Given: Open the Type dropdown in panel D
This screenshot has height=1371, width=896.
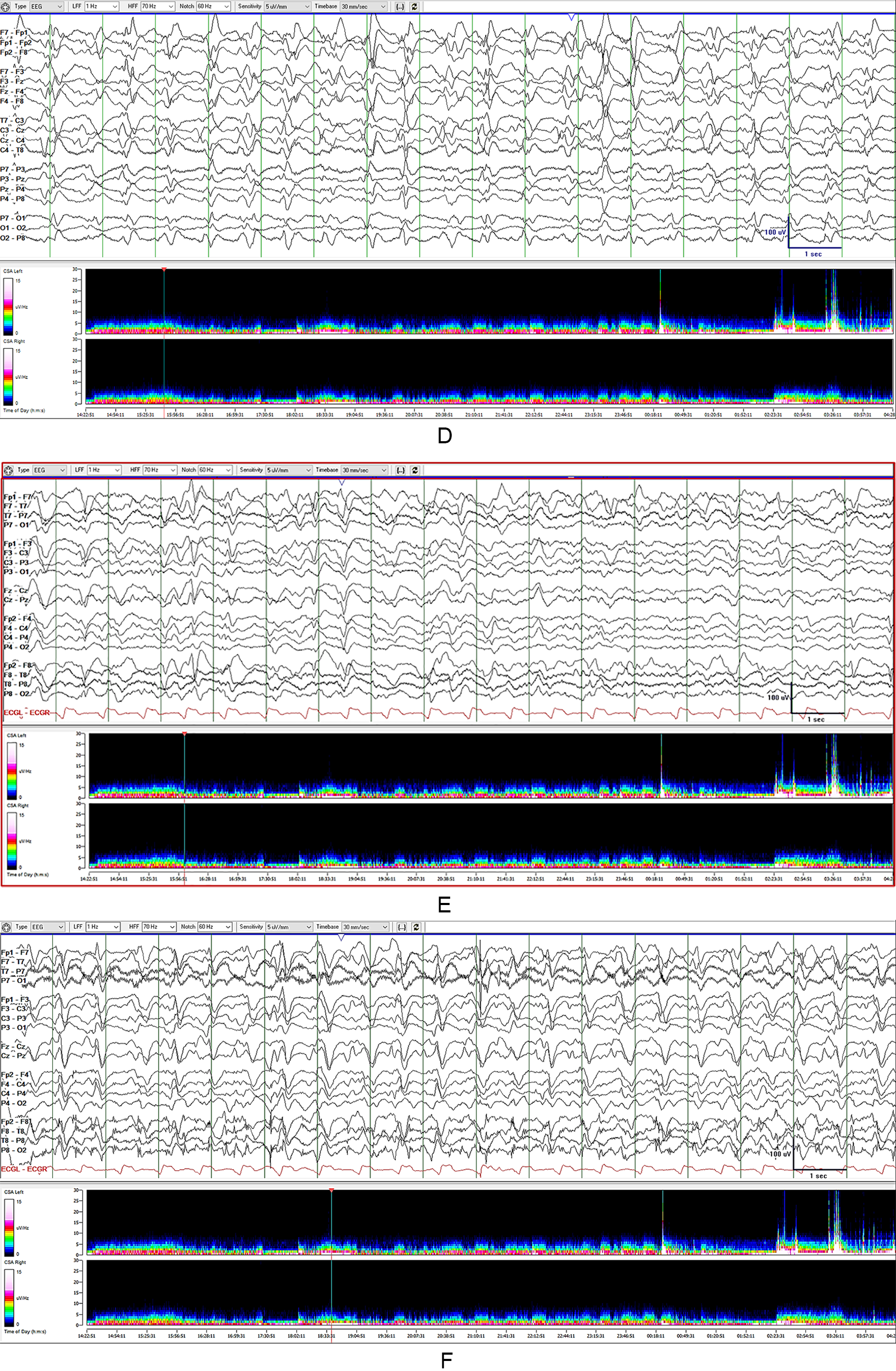Looking at the screenshot, I should pyautogui.click(x=46, y=6).
